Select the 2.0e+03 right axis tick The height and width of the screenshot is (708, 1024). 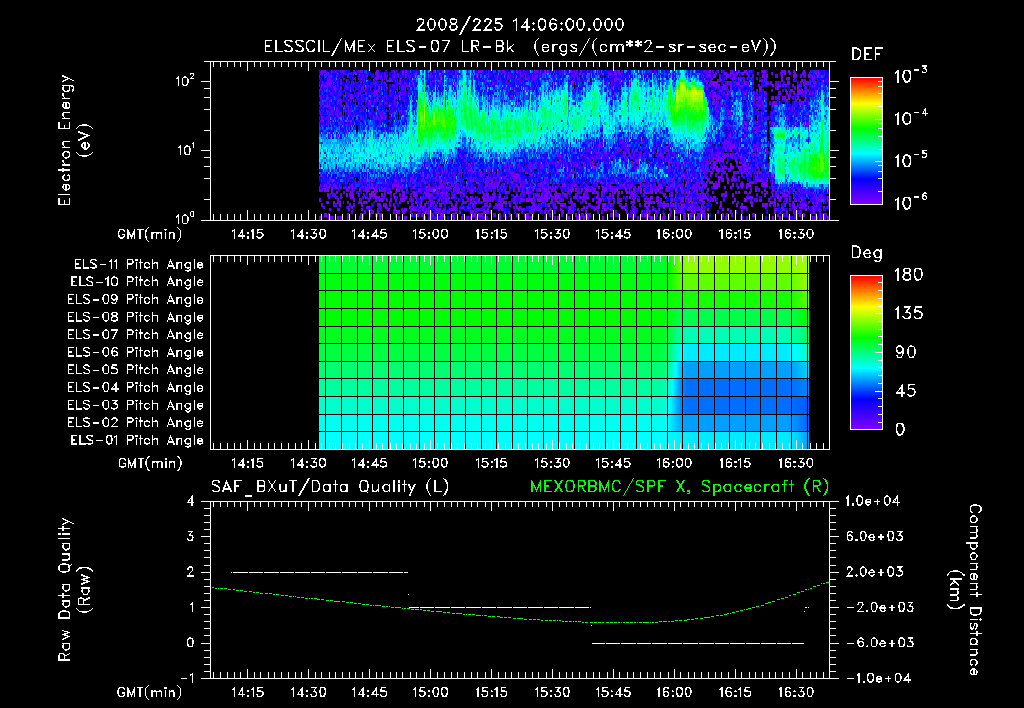875,571
